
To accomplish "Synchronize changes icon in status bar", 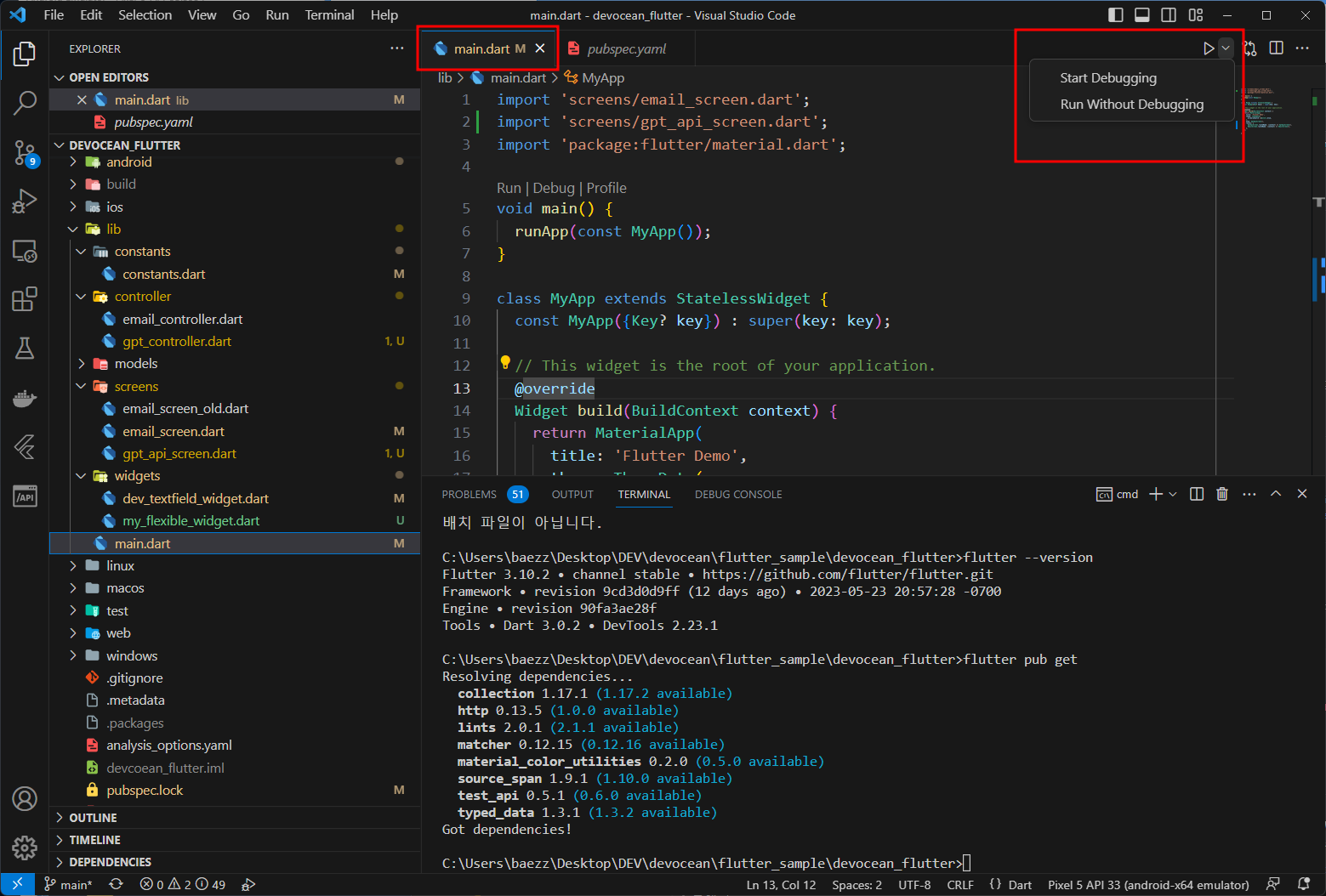I will (116, 885).
